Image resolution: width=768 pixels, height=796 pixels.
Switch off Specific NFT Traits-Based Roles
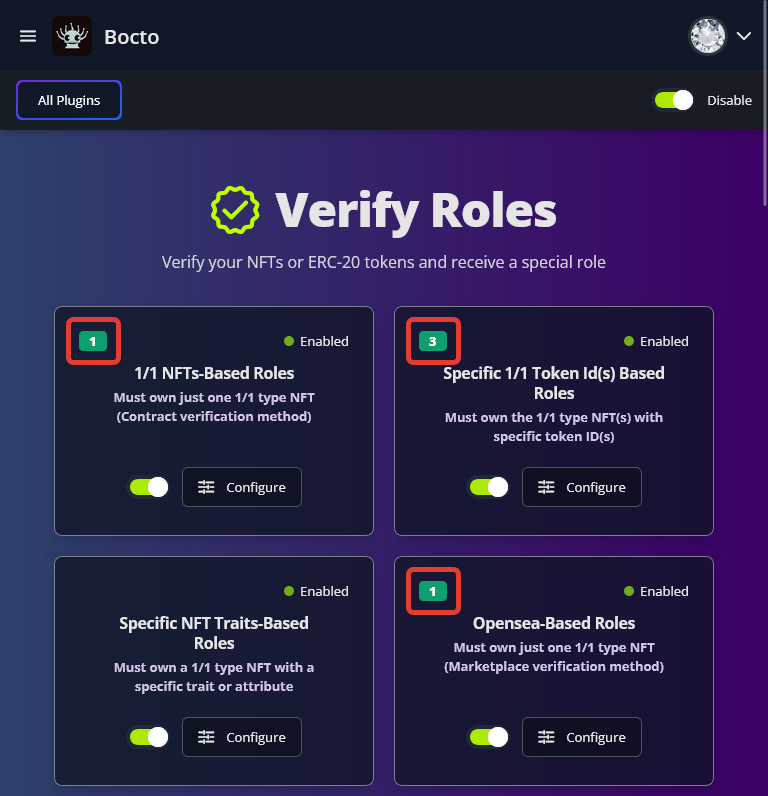pos(149,737)
